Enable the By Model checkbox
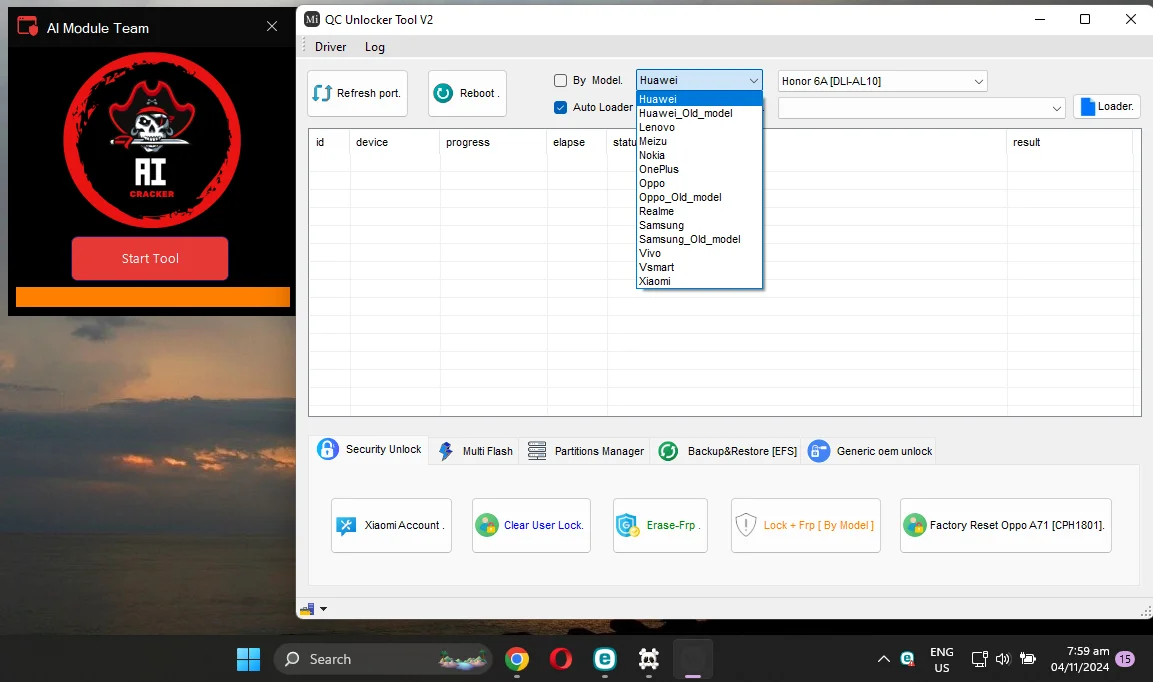The height and width of the screenshot is (682, 1153). click(x=560, y=80)
